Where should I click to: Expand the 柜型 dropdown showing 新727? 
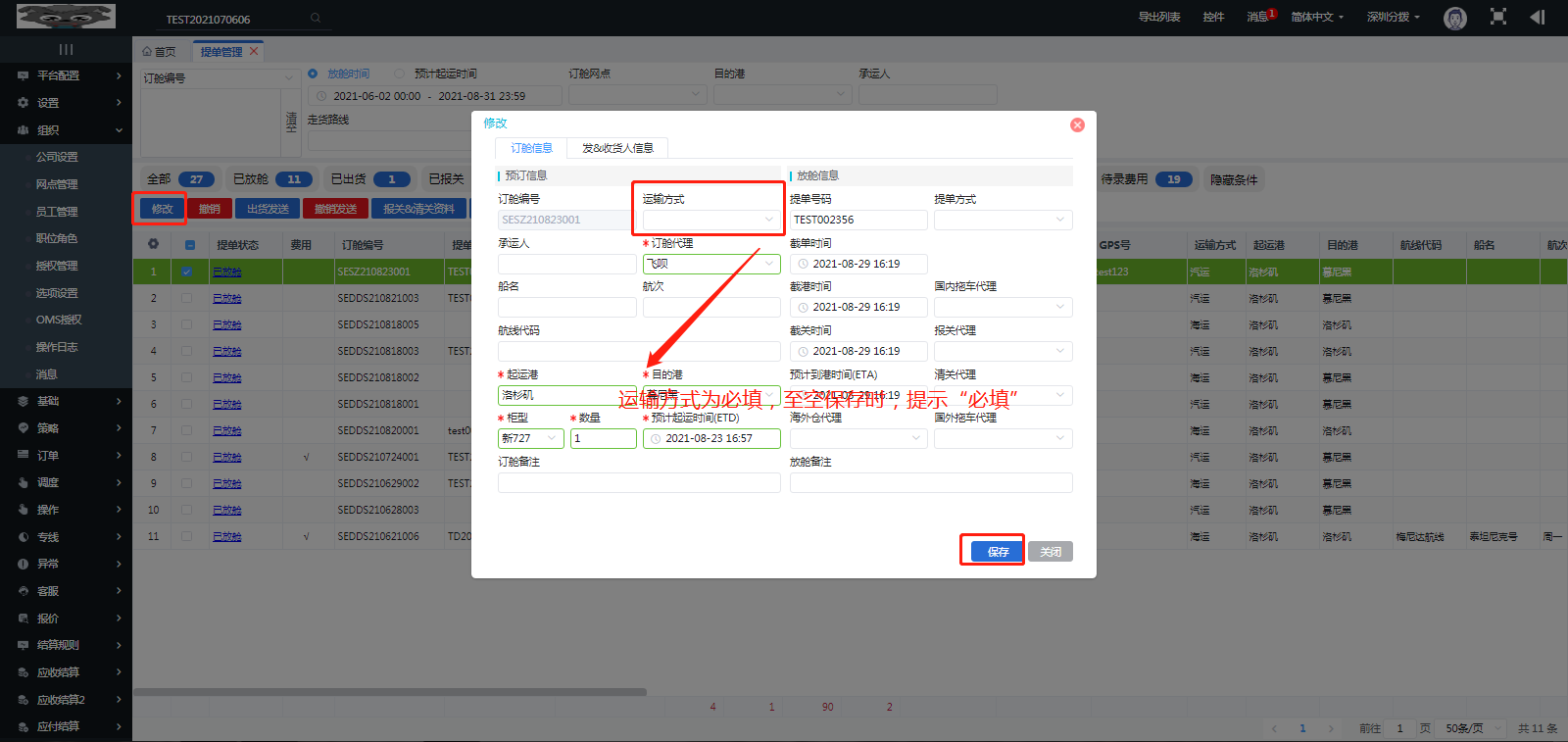(530, 438)
